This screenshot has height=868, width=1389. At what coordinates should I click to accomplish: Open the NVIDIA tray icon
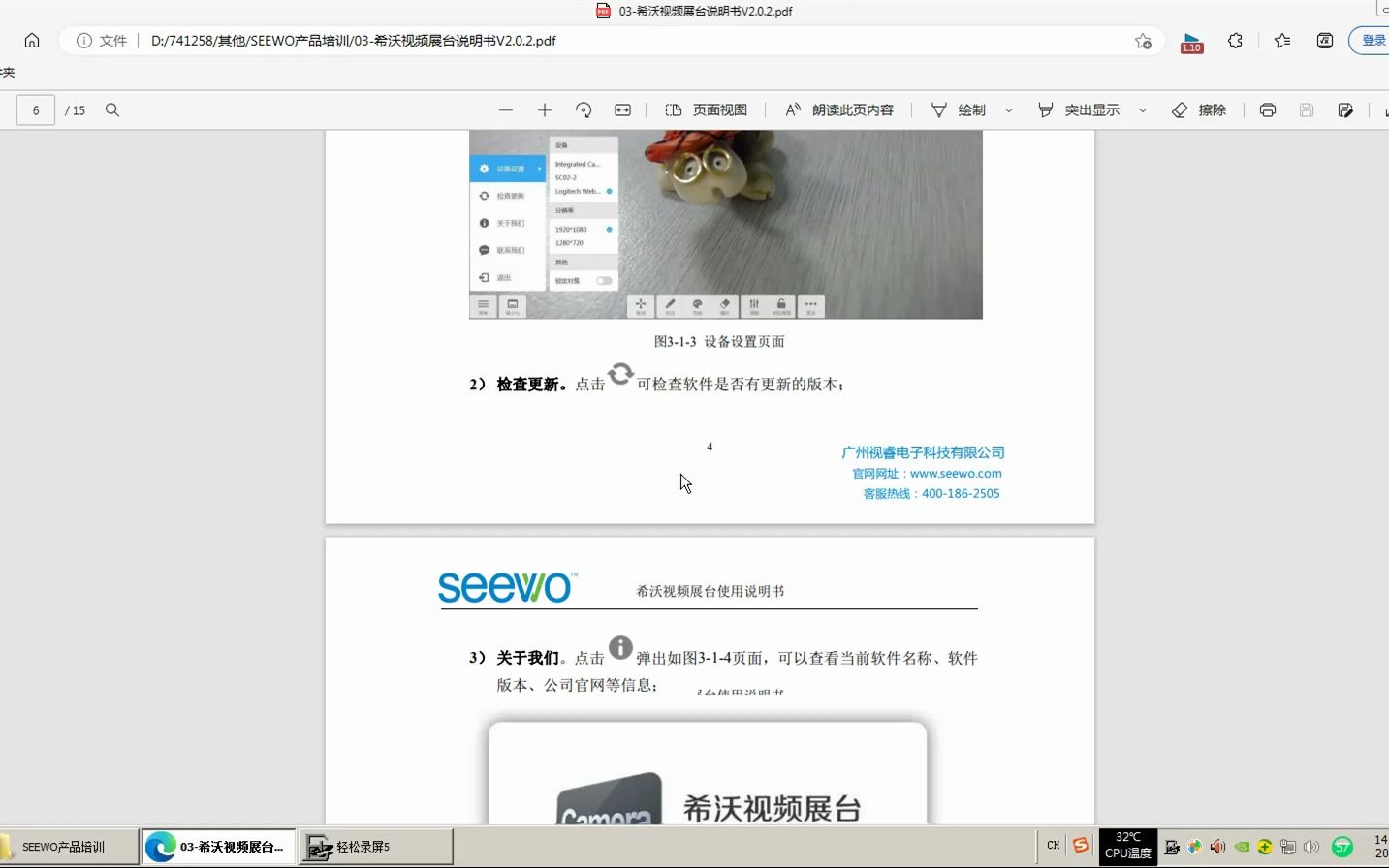click(1242, 847)
